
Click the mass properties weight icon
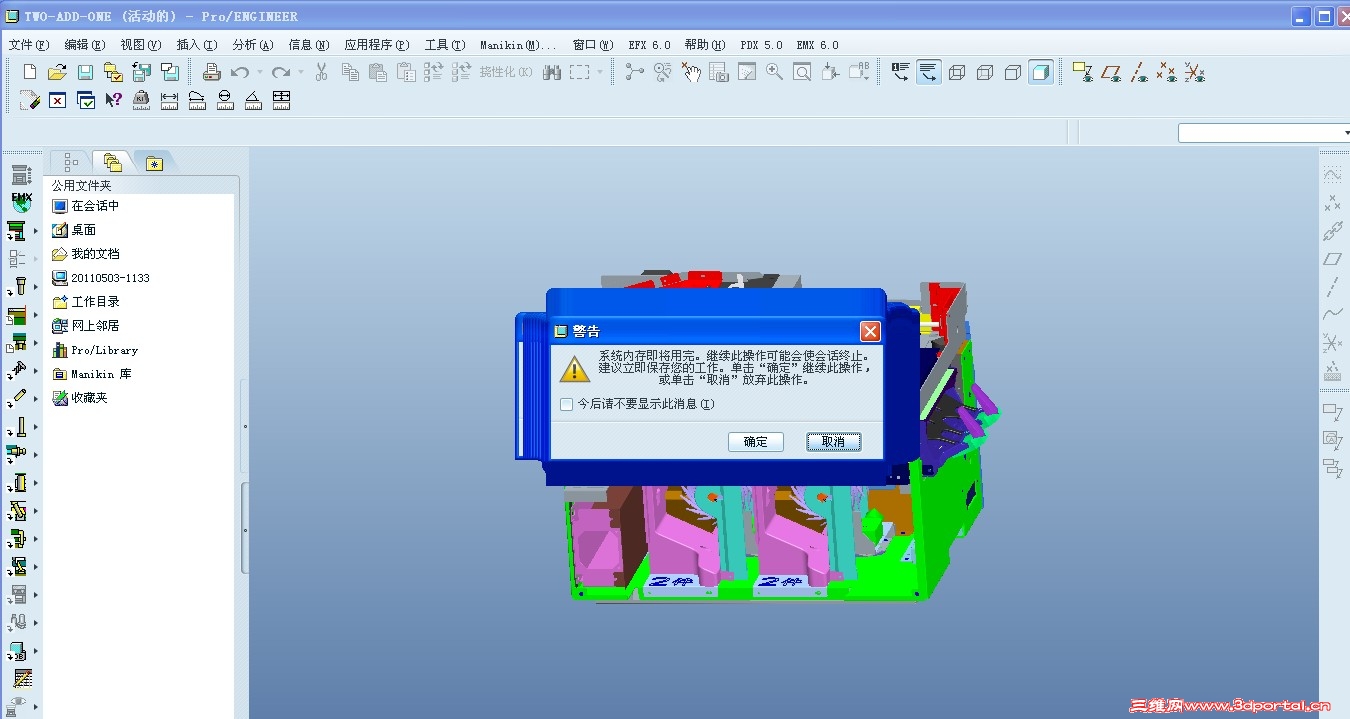coord(141,100)
